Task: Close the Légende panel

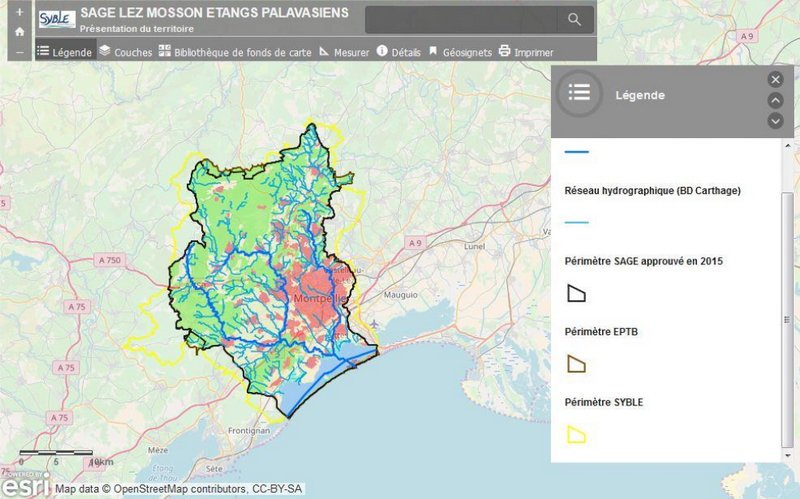Action: point(776,79)
